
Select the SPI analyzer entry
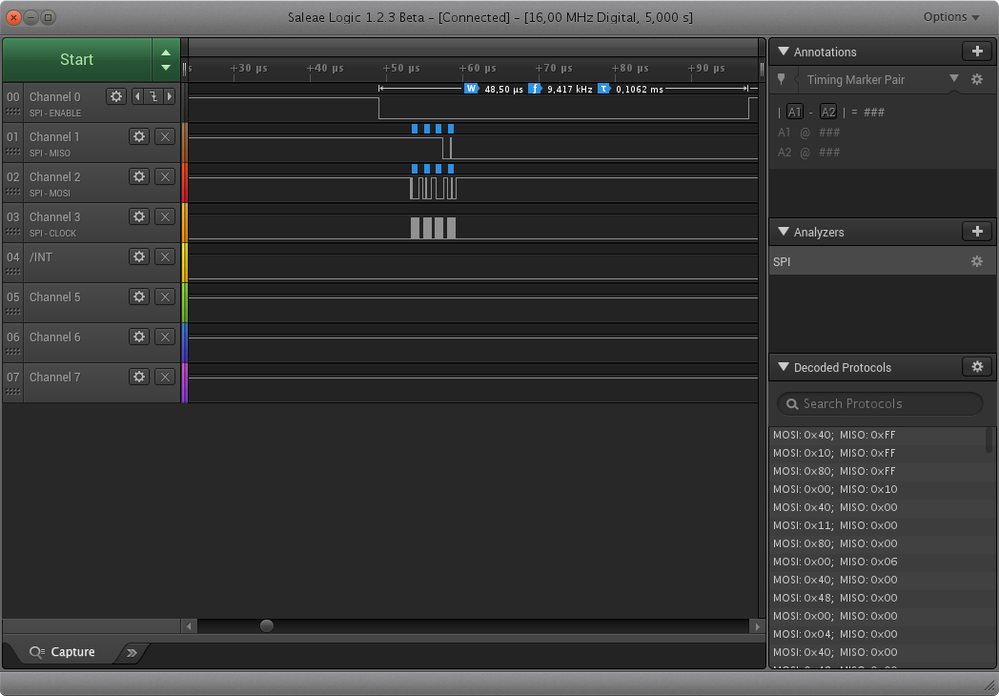882,261
